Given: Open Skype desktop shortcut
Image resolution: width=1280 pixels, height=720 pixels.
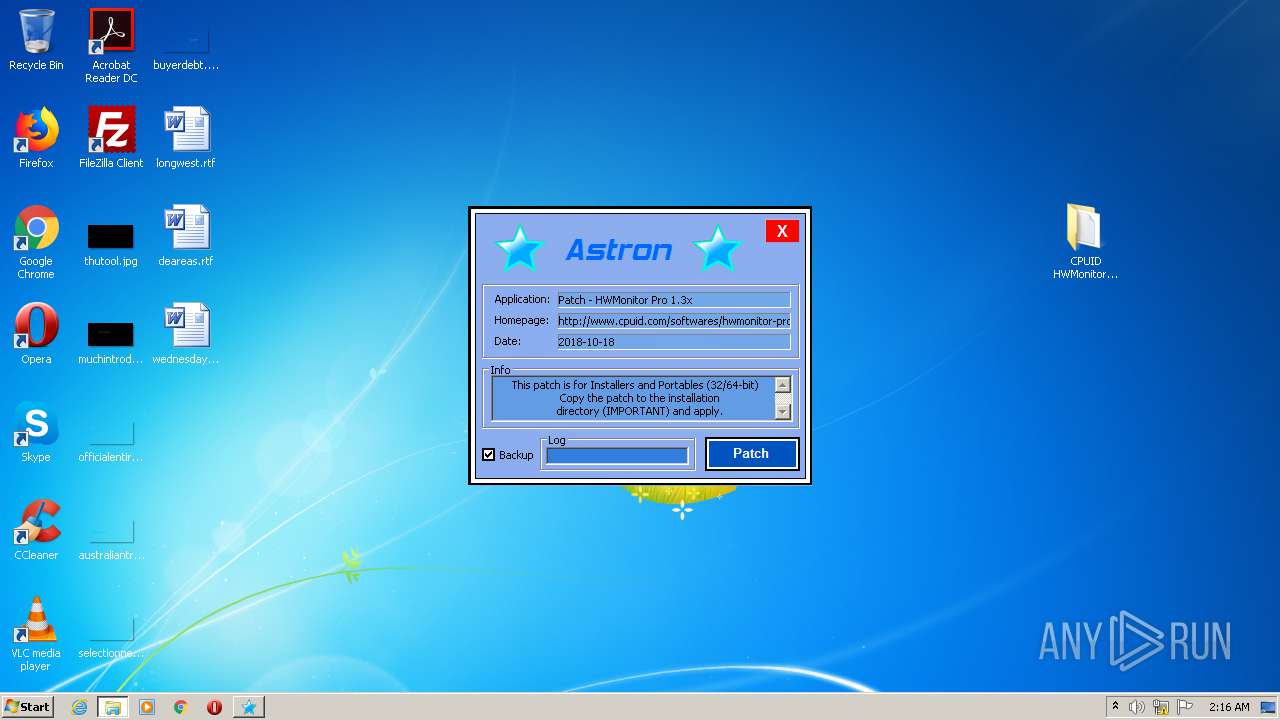Looking at the screenshot, I should 36,432.
